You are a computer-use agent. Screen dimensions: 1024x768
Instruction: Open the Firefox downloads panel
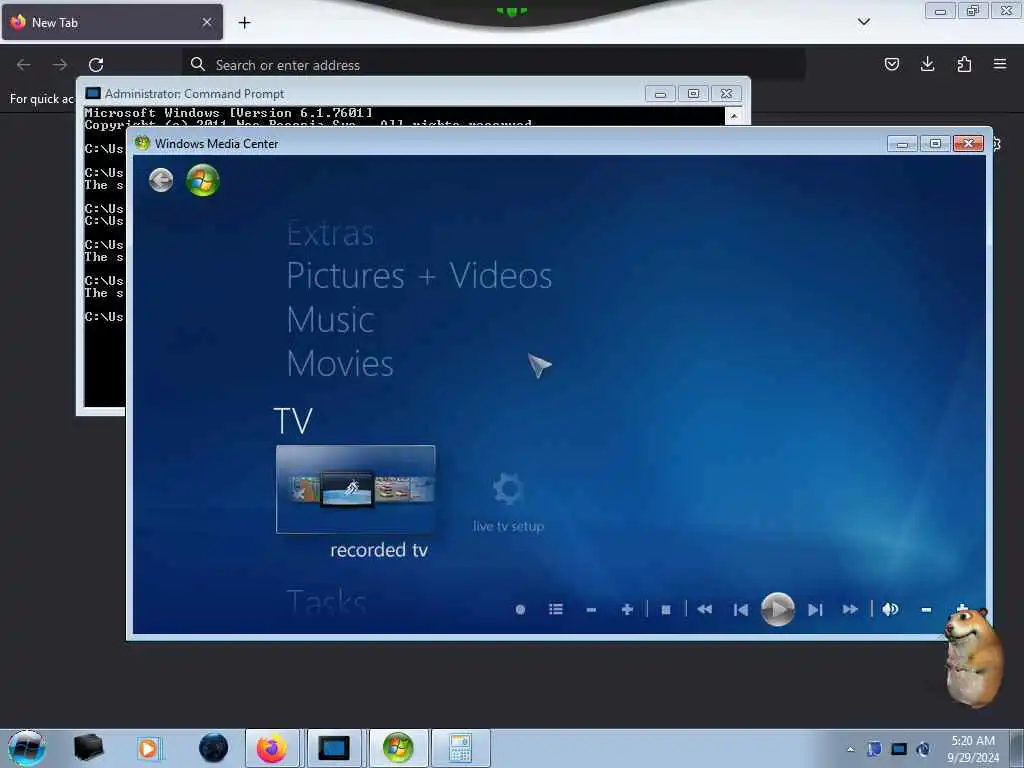[927, 64]
